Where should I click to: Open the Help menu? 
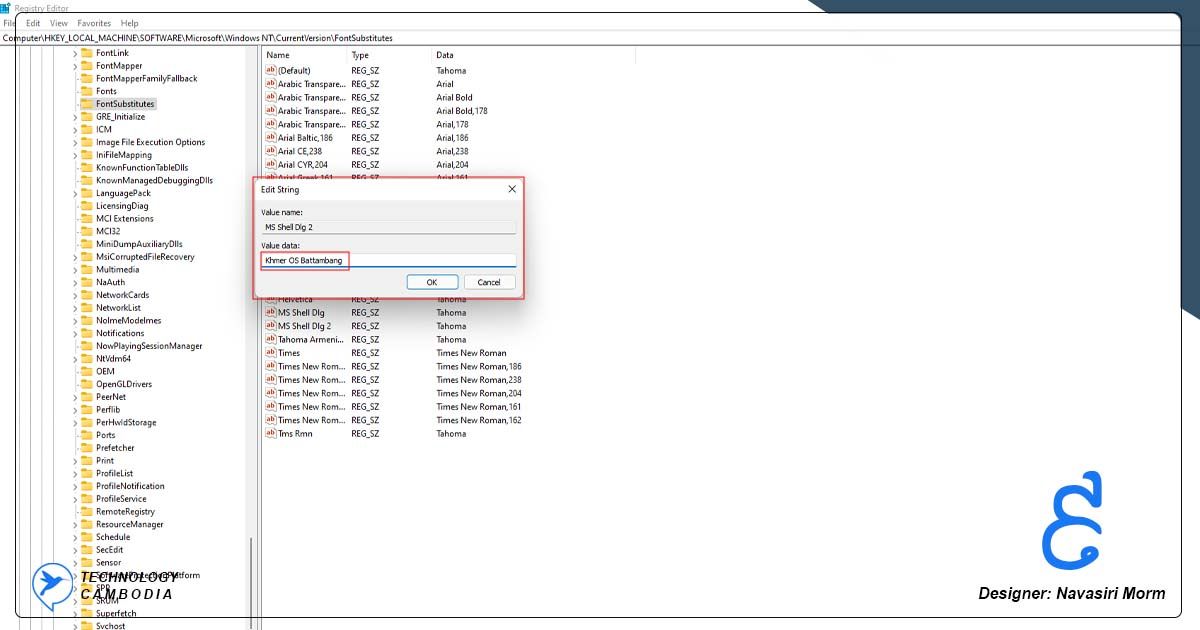point(130,23)
